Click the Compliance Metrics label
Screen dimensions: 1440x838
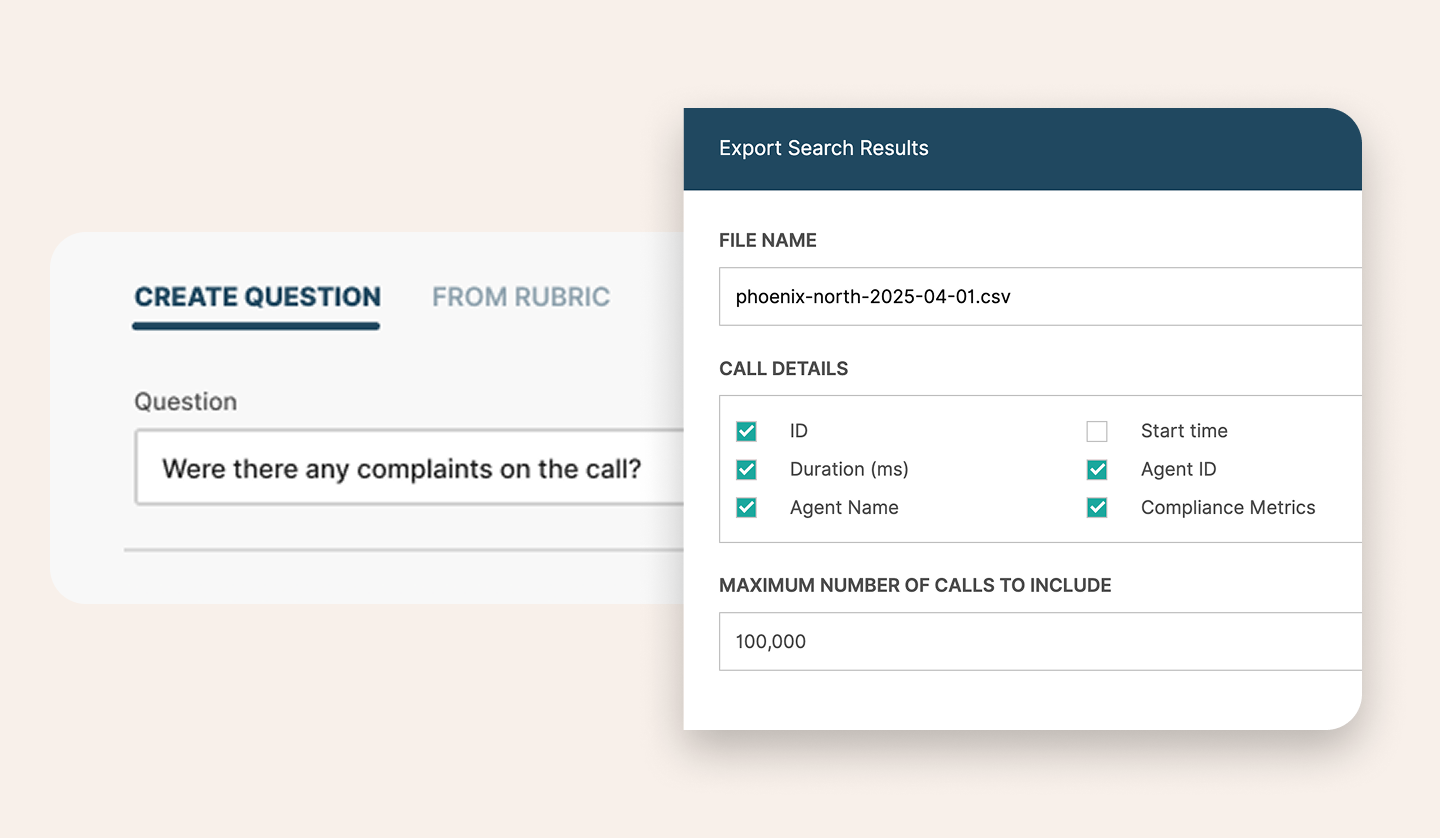[1228, 507]
